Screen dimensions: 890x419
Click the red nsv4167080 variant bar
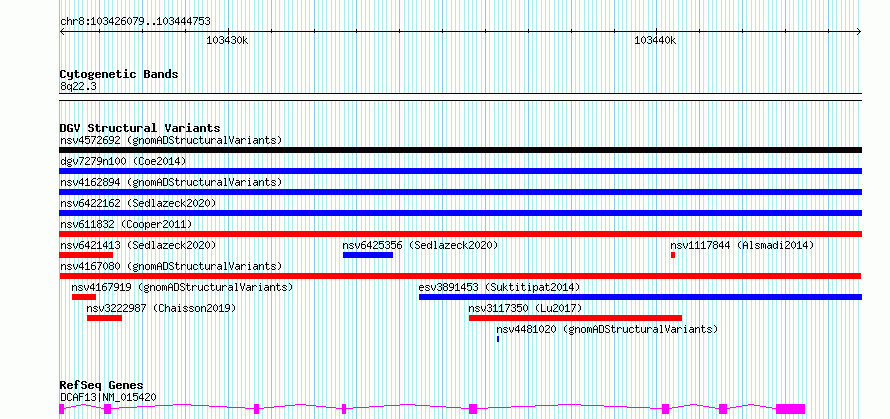point(460,276)
